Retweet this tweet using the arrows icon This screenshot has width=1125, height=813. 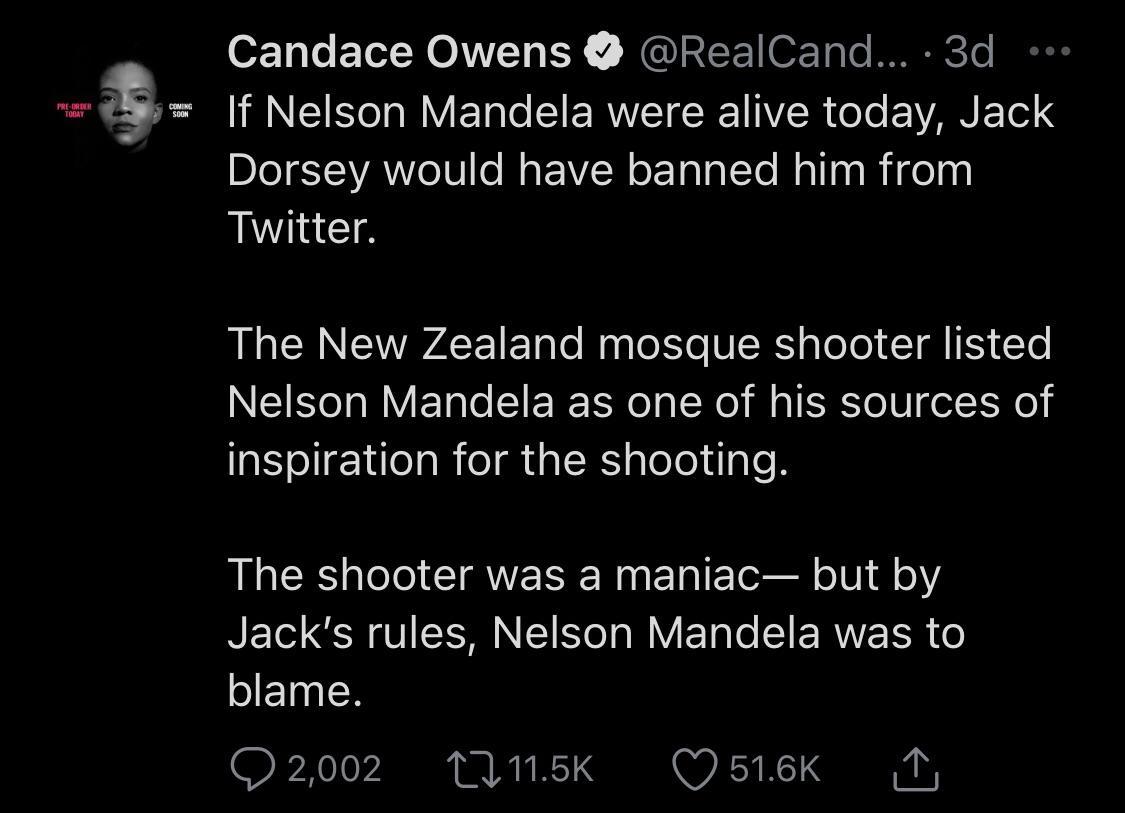click(x=476, y=768)
